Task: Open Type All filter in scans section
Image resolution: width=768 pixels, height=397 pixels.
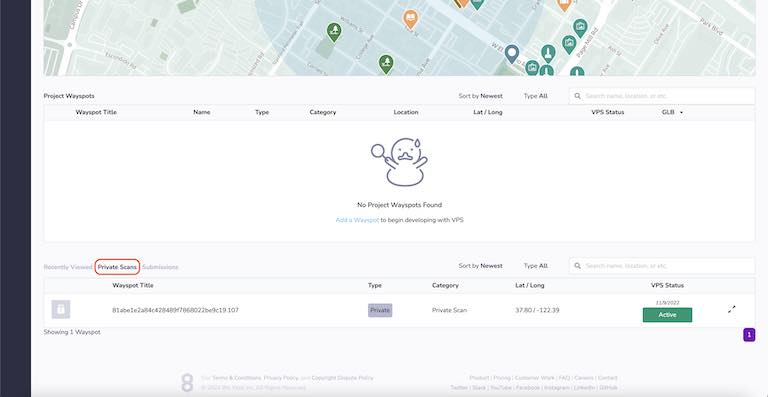Action: pos(535,266)
